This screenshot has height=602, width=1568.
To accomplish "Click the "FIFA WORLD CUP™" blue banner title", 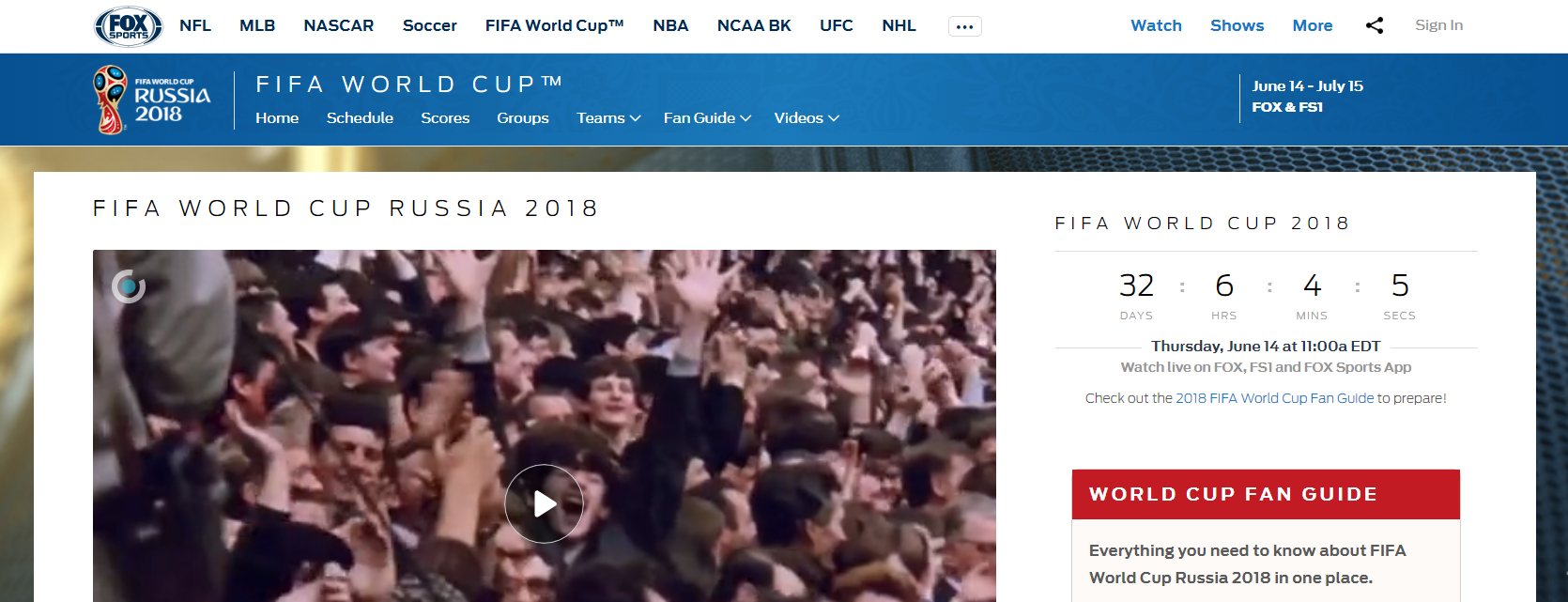I will click(408, 85).
